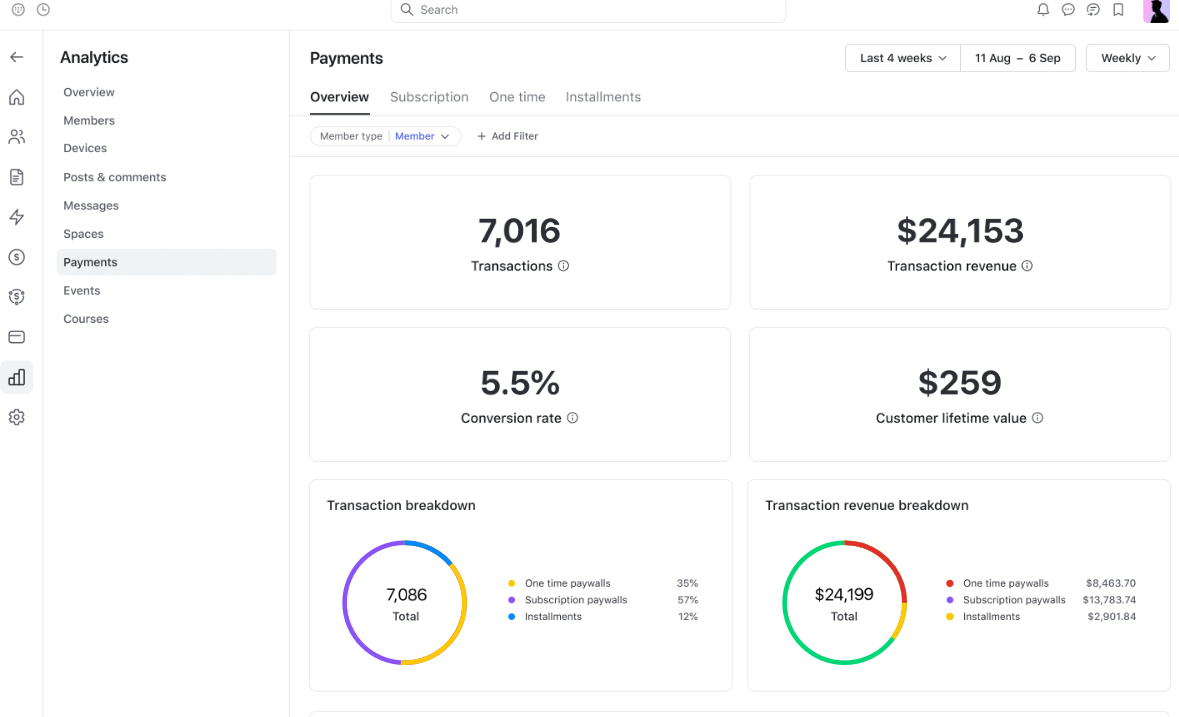Screen dimensions: 1179x717
Task: Open the document page icon in left rail
Action: 17,177
